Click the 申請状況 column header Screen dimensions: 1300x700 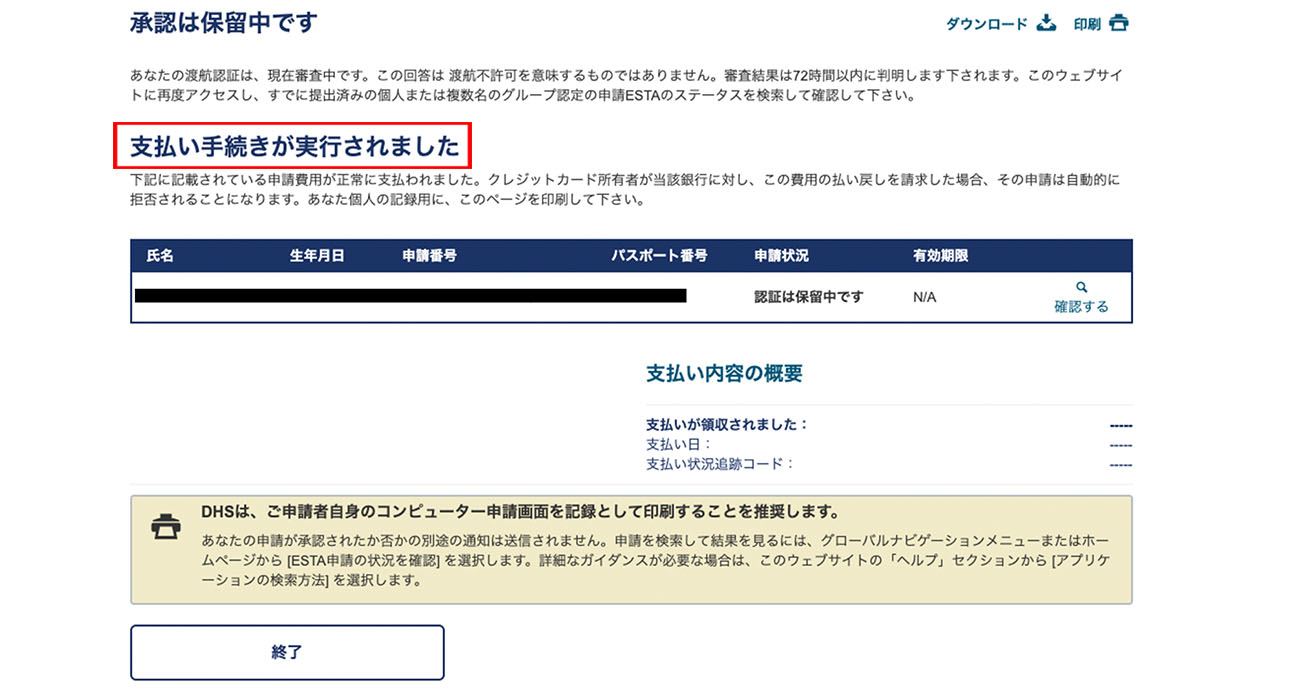pos(782,256)
